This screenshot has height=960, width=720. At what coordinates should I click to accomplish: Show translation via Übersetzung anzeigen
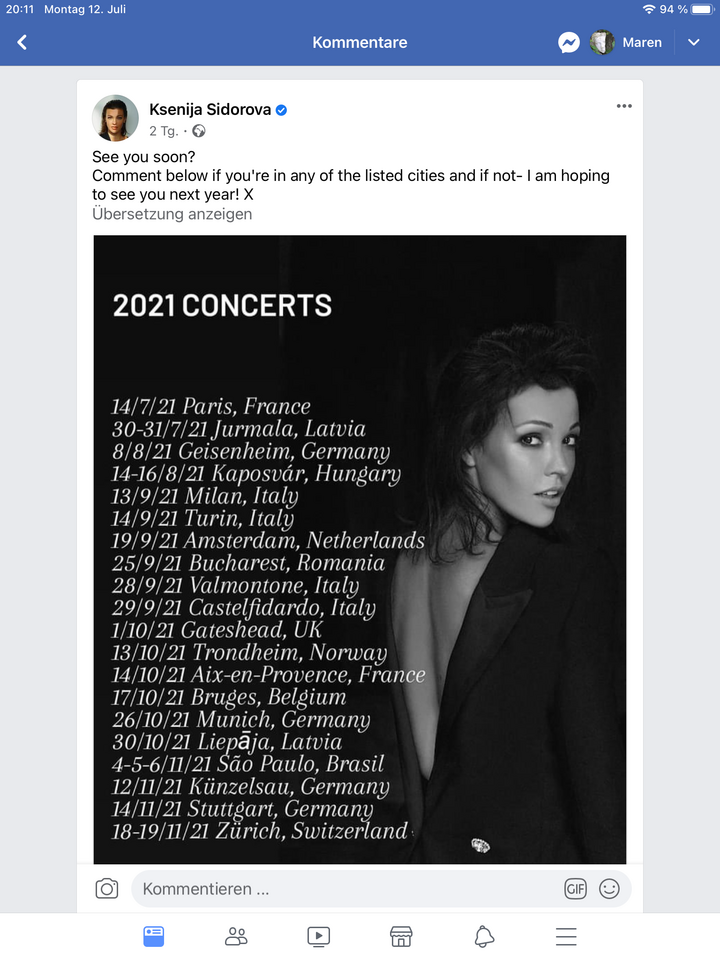[172, 214]
